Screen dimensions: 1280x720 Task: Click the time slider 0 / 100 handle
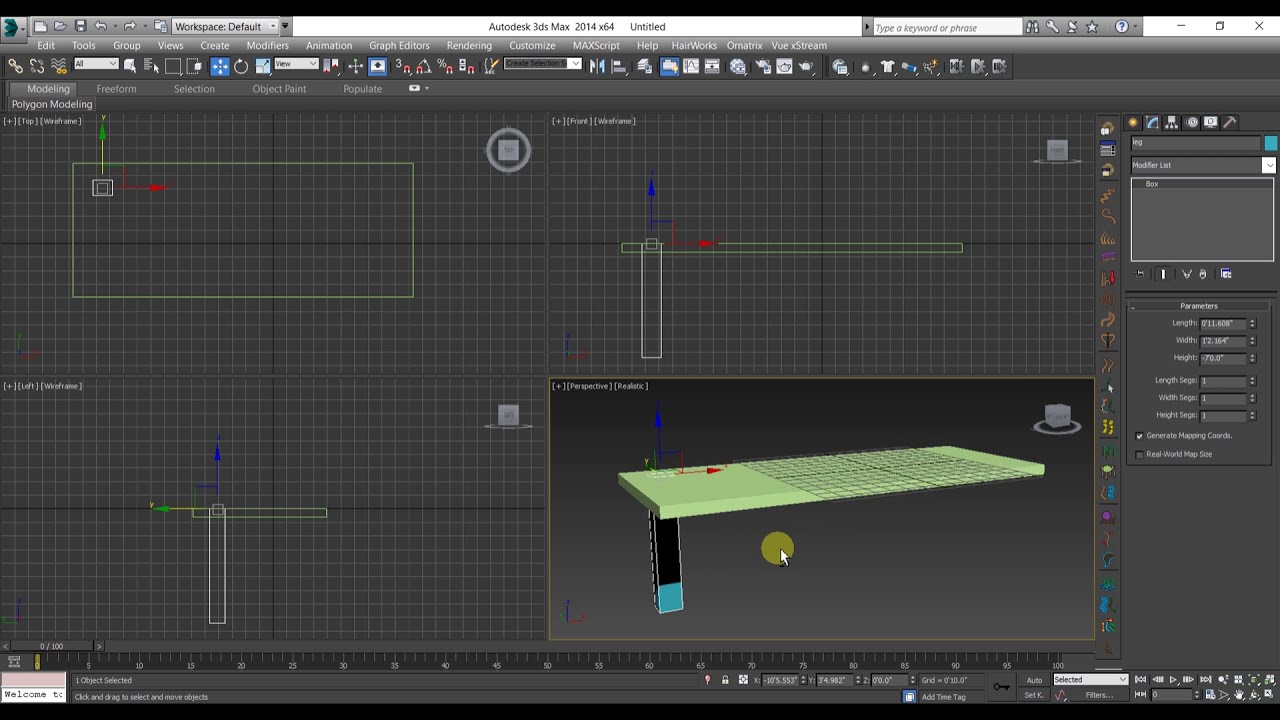pyautogui.click(x=51, y=646)
